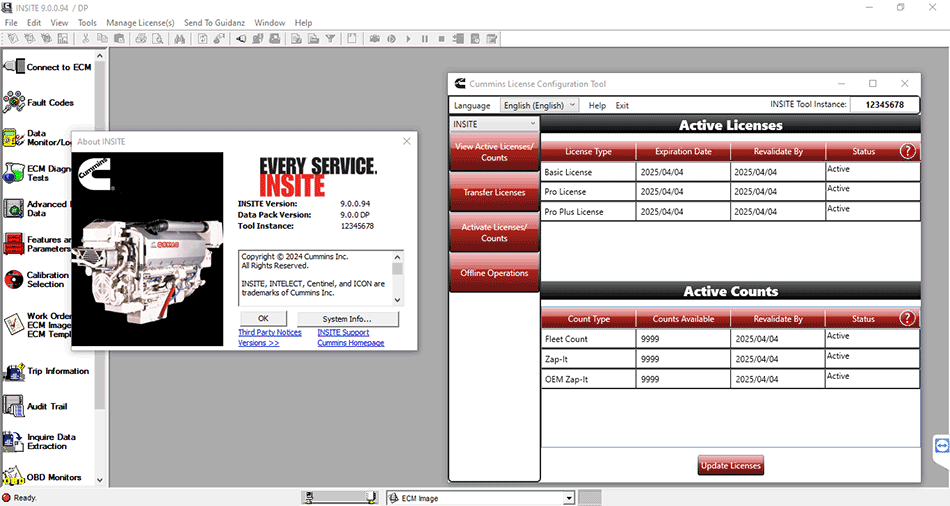Click sidebar scroll up arrow
Viewport: 950px width, 506px height.
coord(100,56)
